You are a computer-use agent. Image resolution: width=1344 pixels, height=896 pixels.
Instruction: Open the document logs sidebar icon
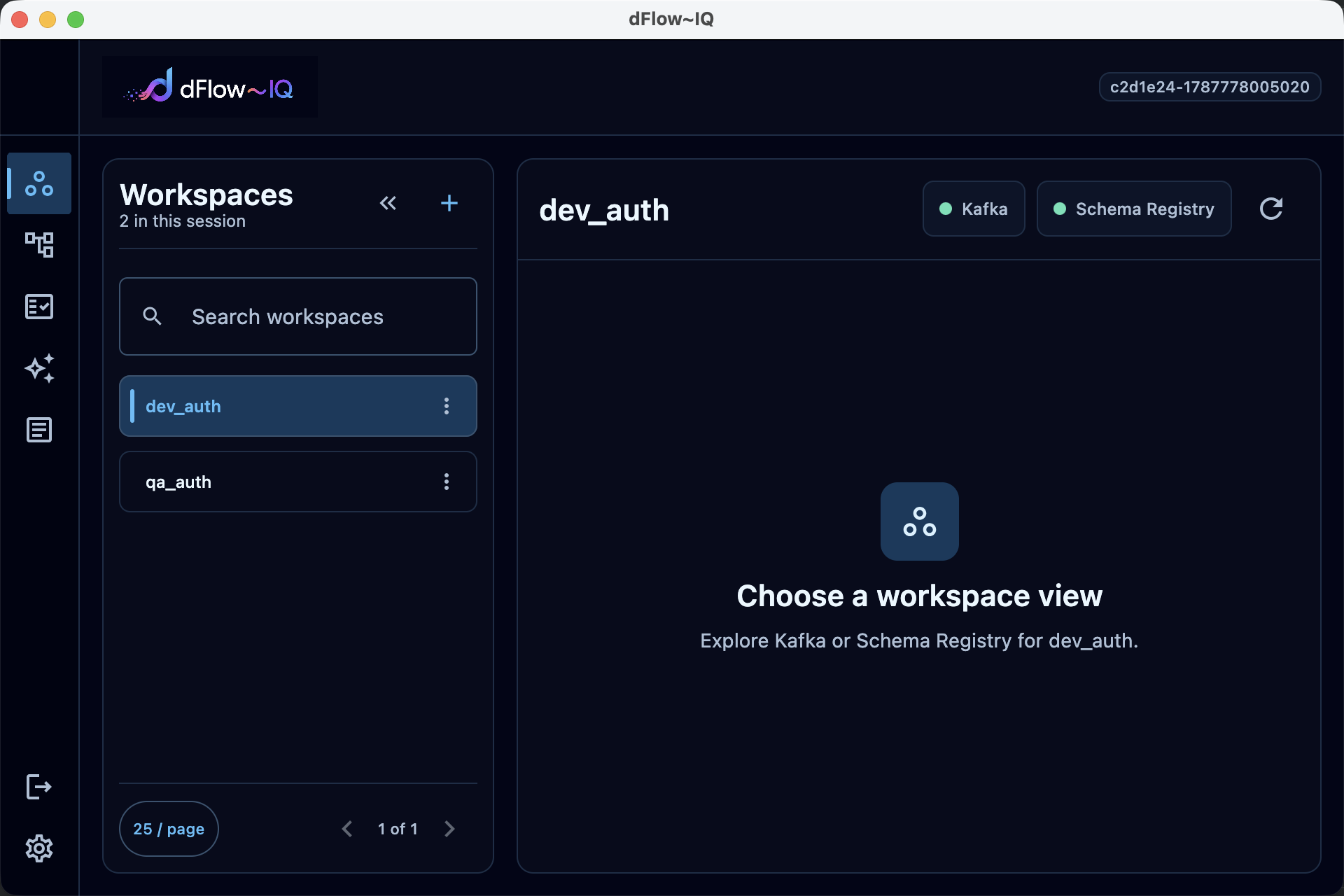(x=39, y=430)
